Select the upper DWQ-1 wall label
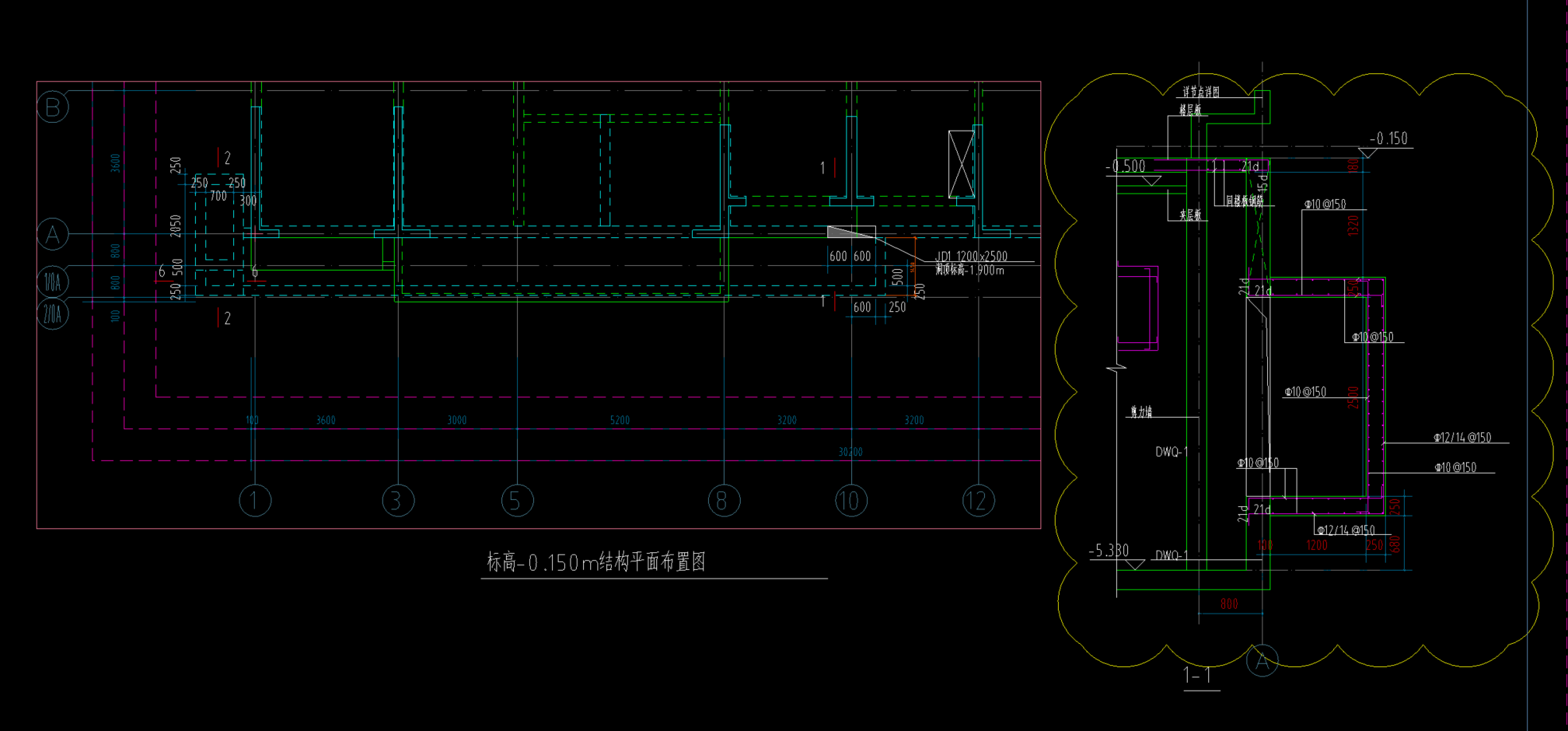Screen dimensions: 1568x731 pos(1172,452)
